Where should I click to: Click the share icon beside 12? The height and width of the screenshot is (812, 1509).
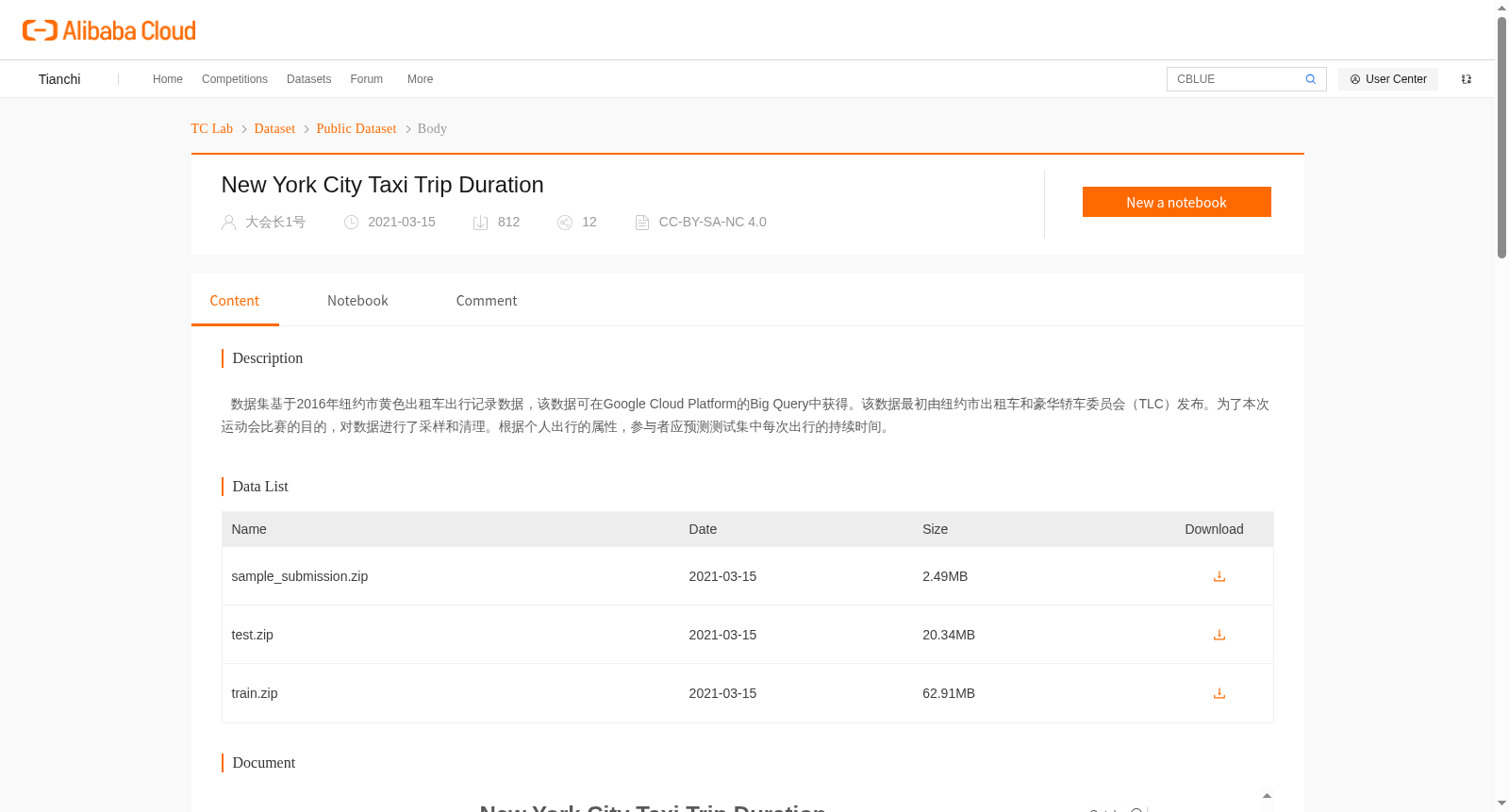(x=565, y=223)
